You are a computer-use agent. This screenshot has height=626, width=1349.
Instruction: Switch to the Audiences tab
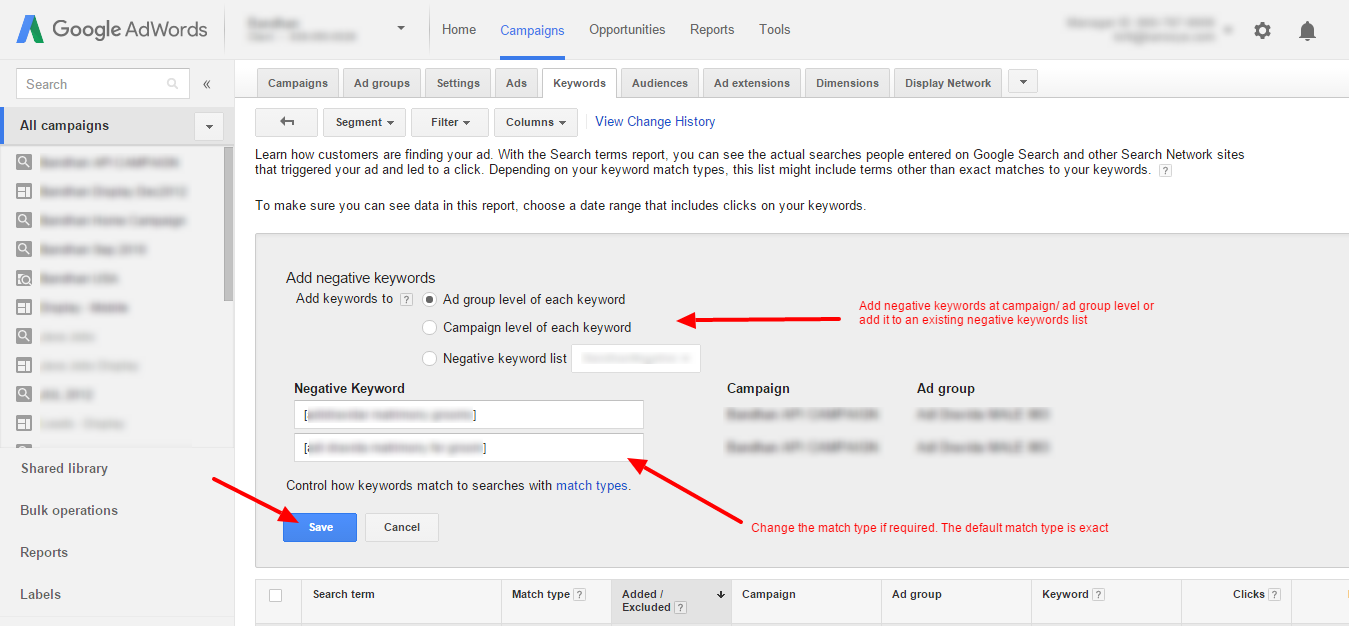pyautogui.click(x=660, y=83)
